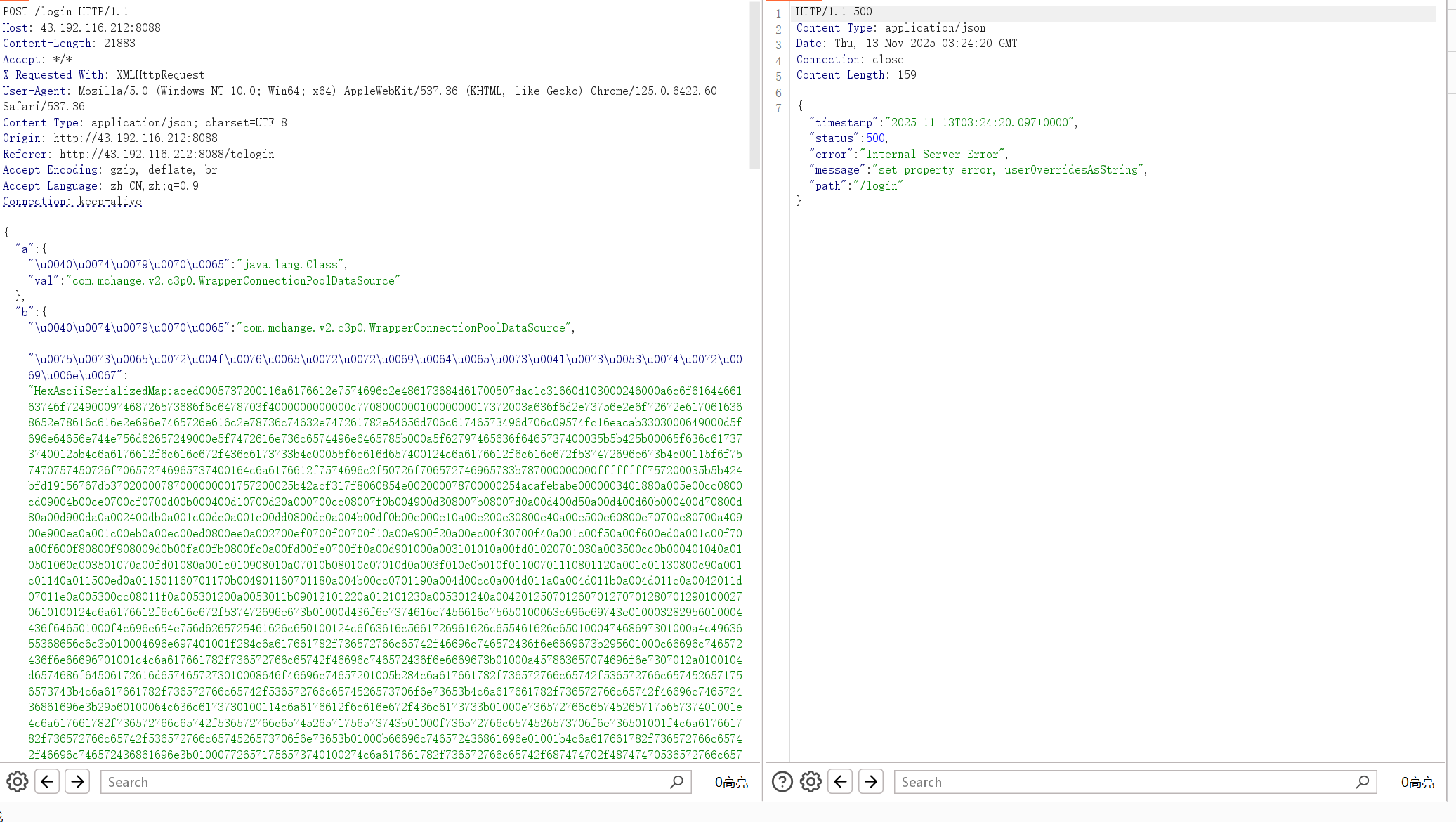The height and width of the screenshot is (822, 1456).
Task: Focus the response pane Search field
Action: tap(1124, 782)
